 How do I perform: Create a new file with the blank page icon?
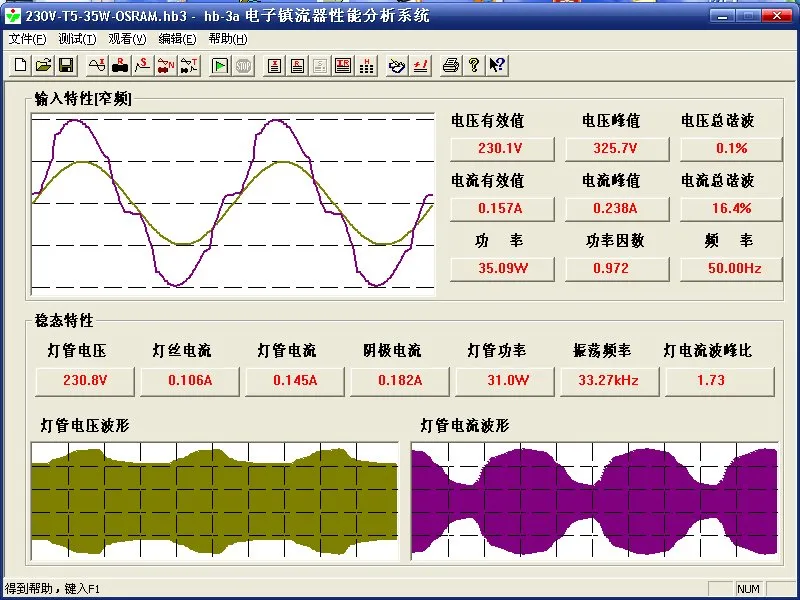(x=20, y=65)
